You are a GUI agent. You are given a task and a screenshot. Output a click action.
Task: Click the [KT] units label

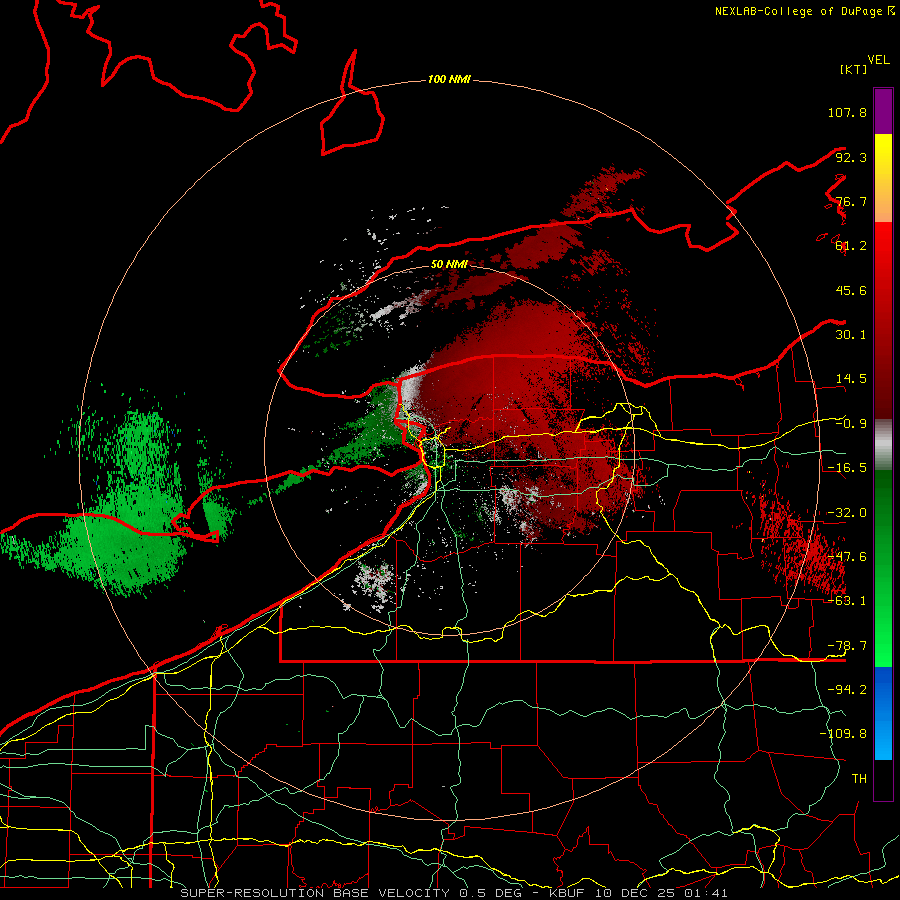point(853,69)
